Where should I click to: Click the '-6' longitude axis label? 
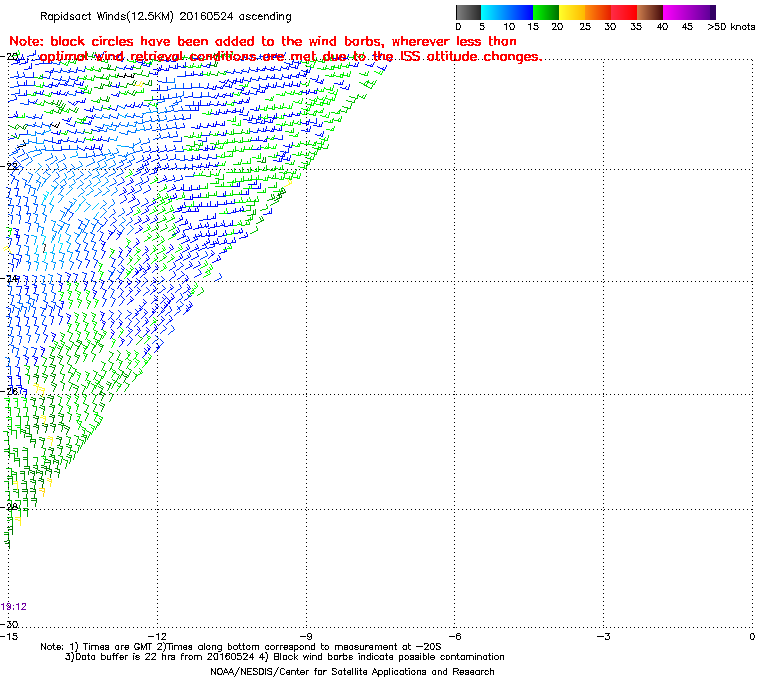(455, 637)
